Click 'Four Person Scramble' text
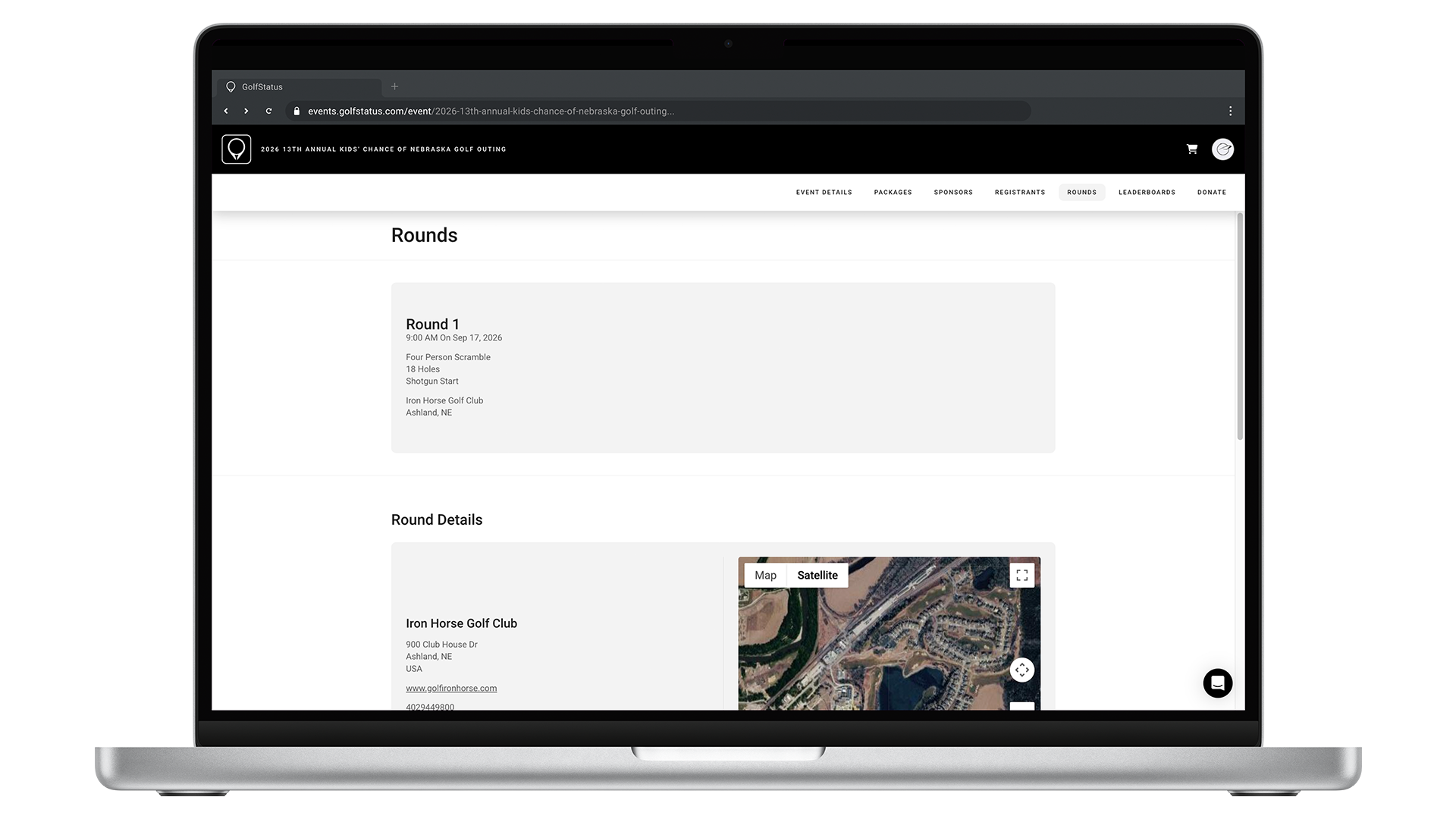The image size is (1456, 819). (448, 357)
